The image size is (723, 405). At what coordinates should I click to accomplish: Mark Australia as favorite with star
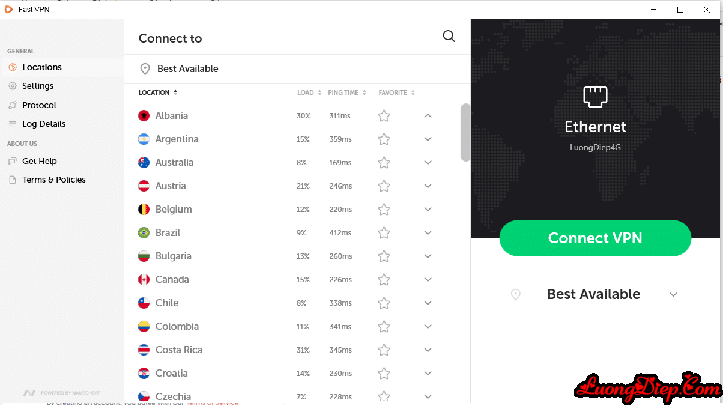click(383, 162)
